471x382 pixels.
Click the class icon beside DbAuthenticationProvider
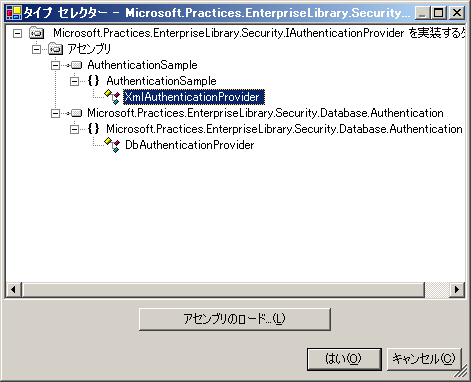pyautogui.click(x=112, y=145)
